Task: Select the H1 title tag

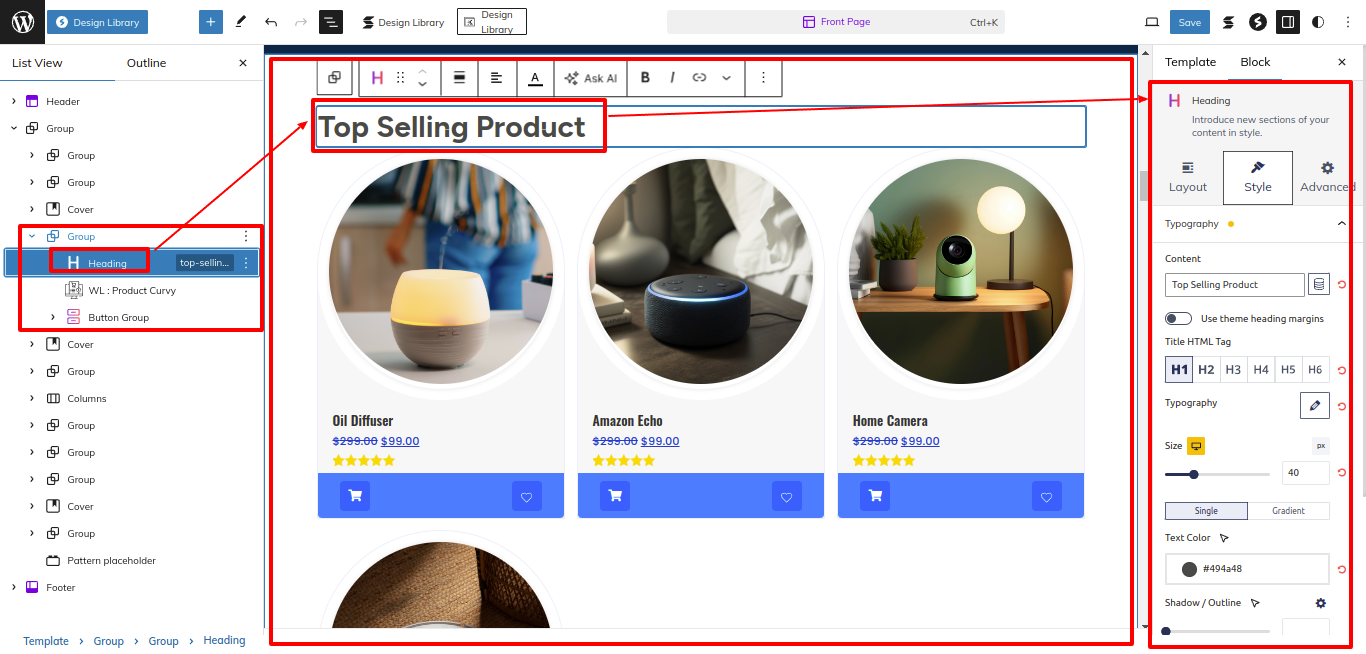Action: 1179,370
